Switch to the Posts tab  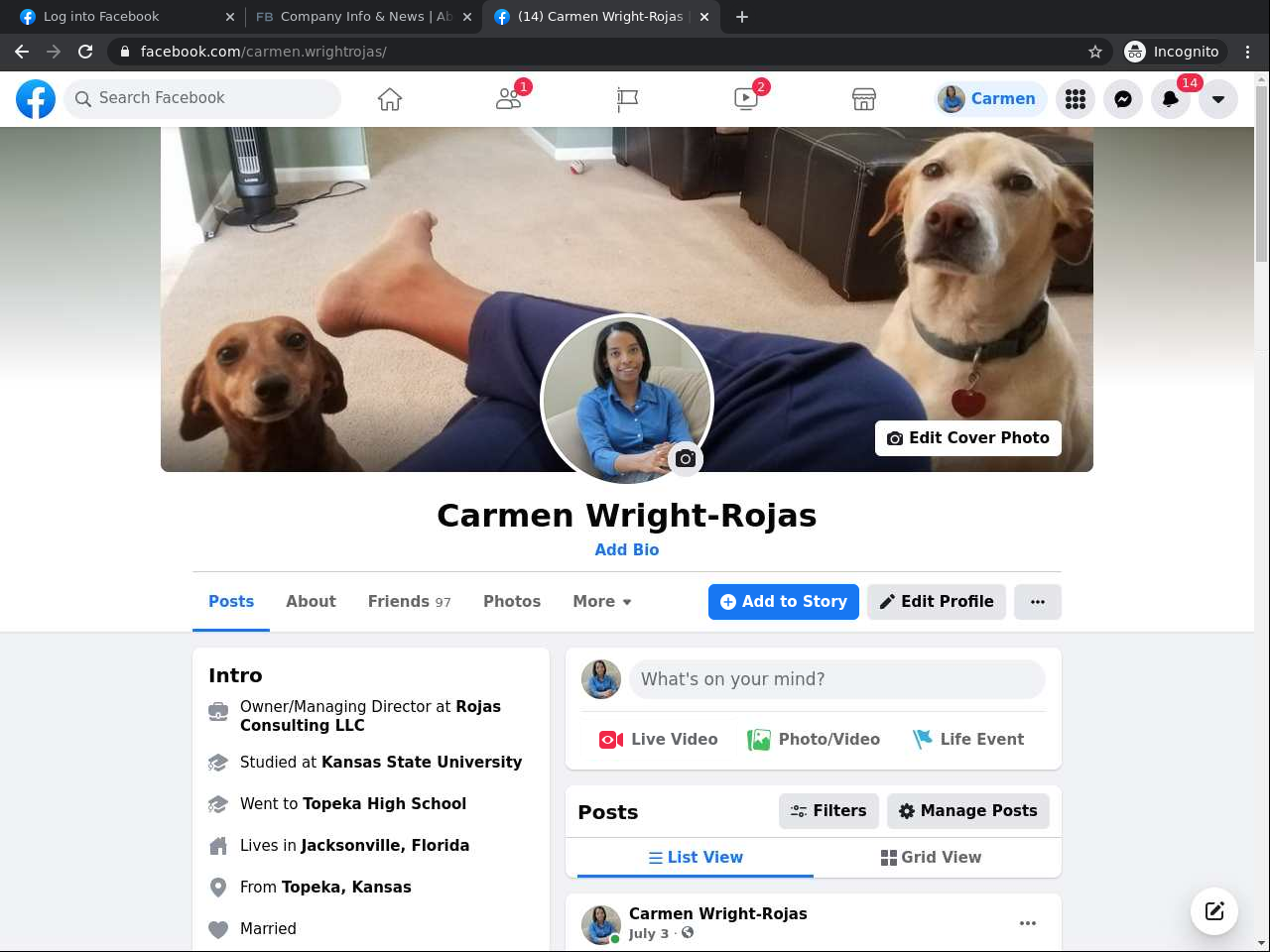pos(231,602)
